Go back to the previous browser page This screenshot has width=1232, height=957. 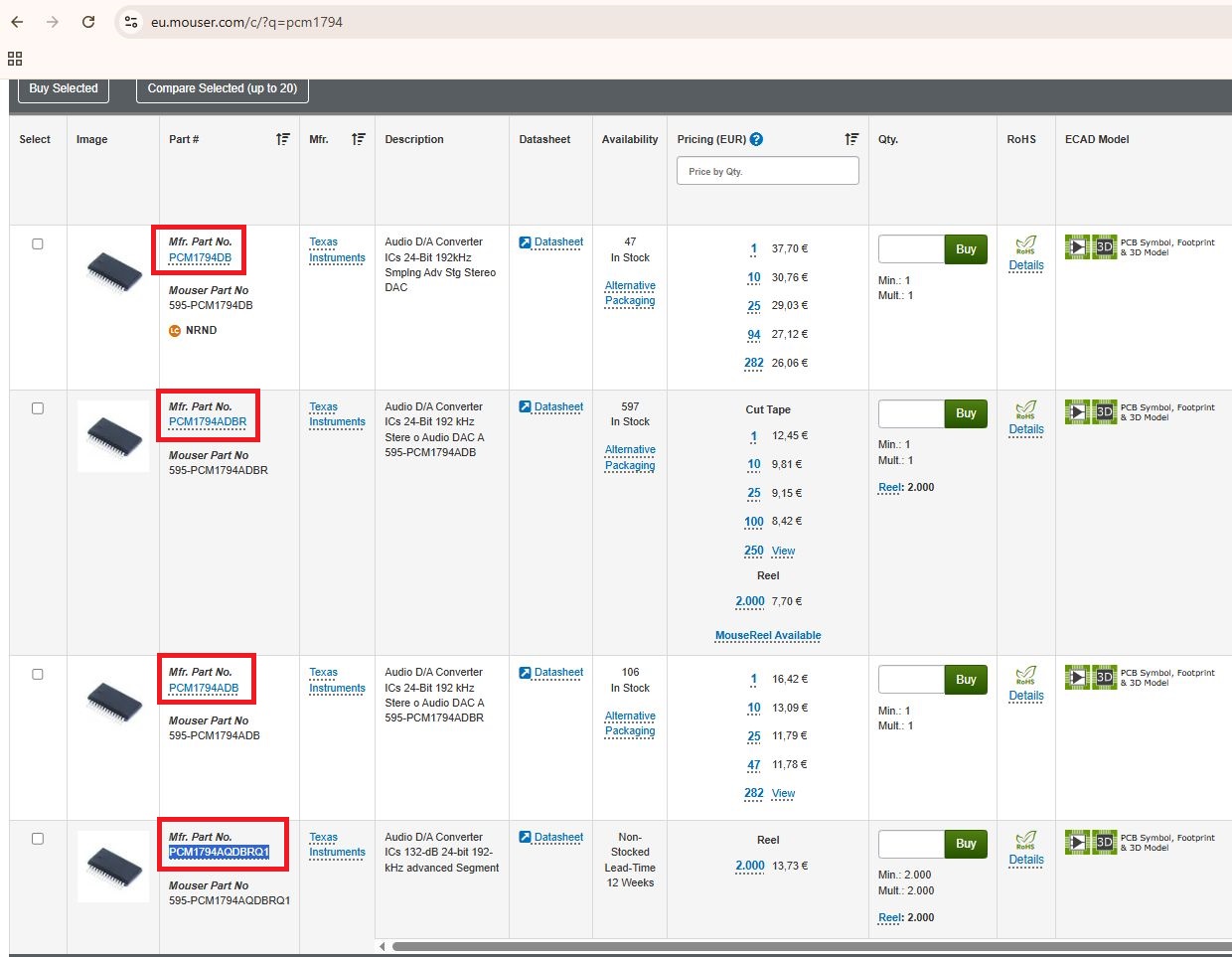pyautogui.click(x=17, y=22)
